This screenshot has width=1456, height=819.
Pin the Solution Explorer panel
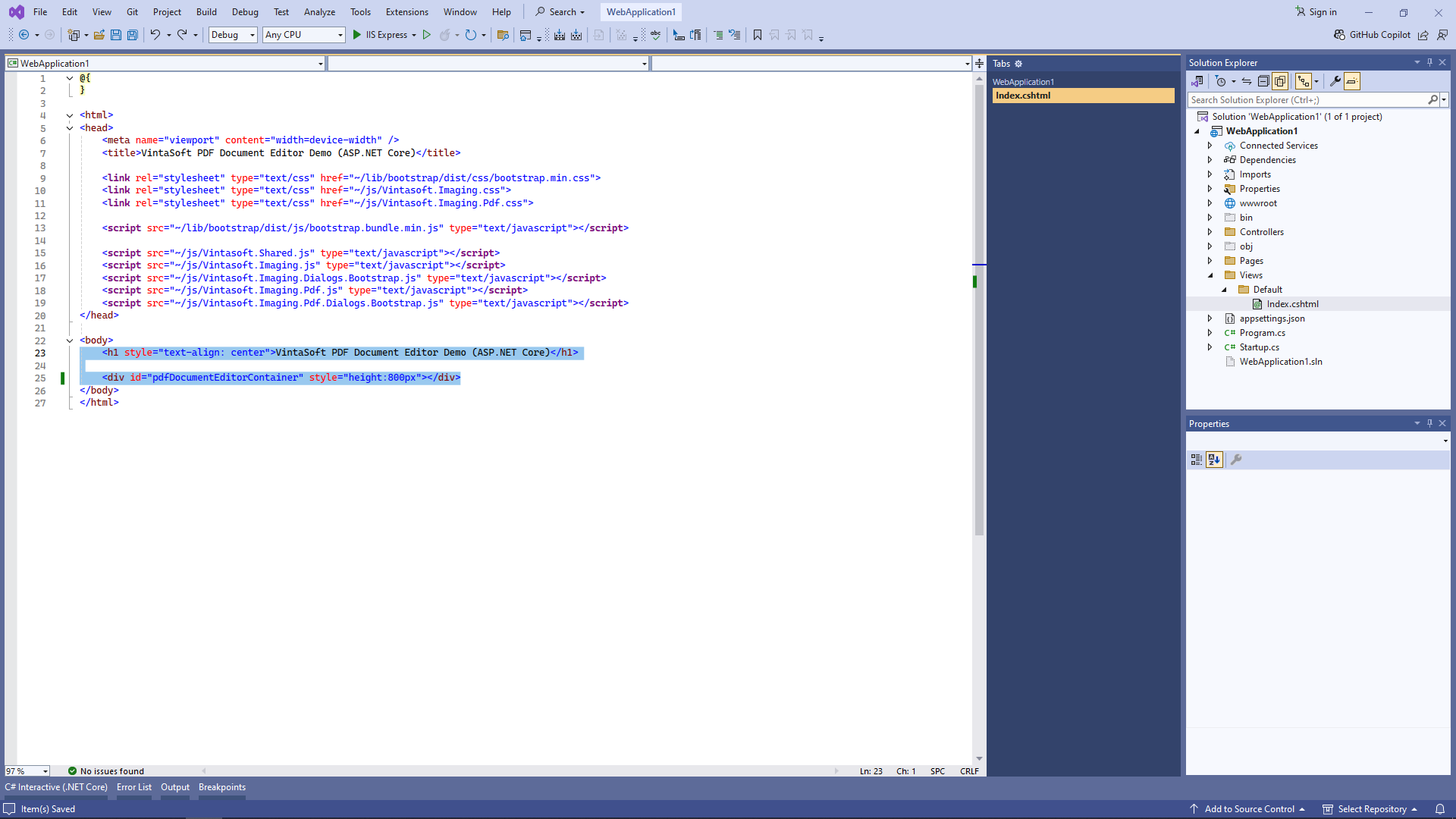1430,63
